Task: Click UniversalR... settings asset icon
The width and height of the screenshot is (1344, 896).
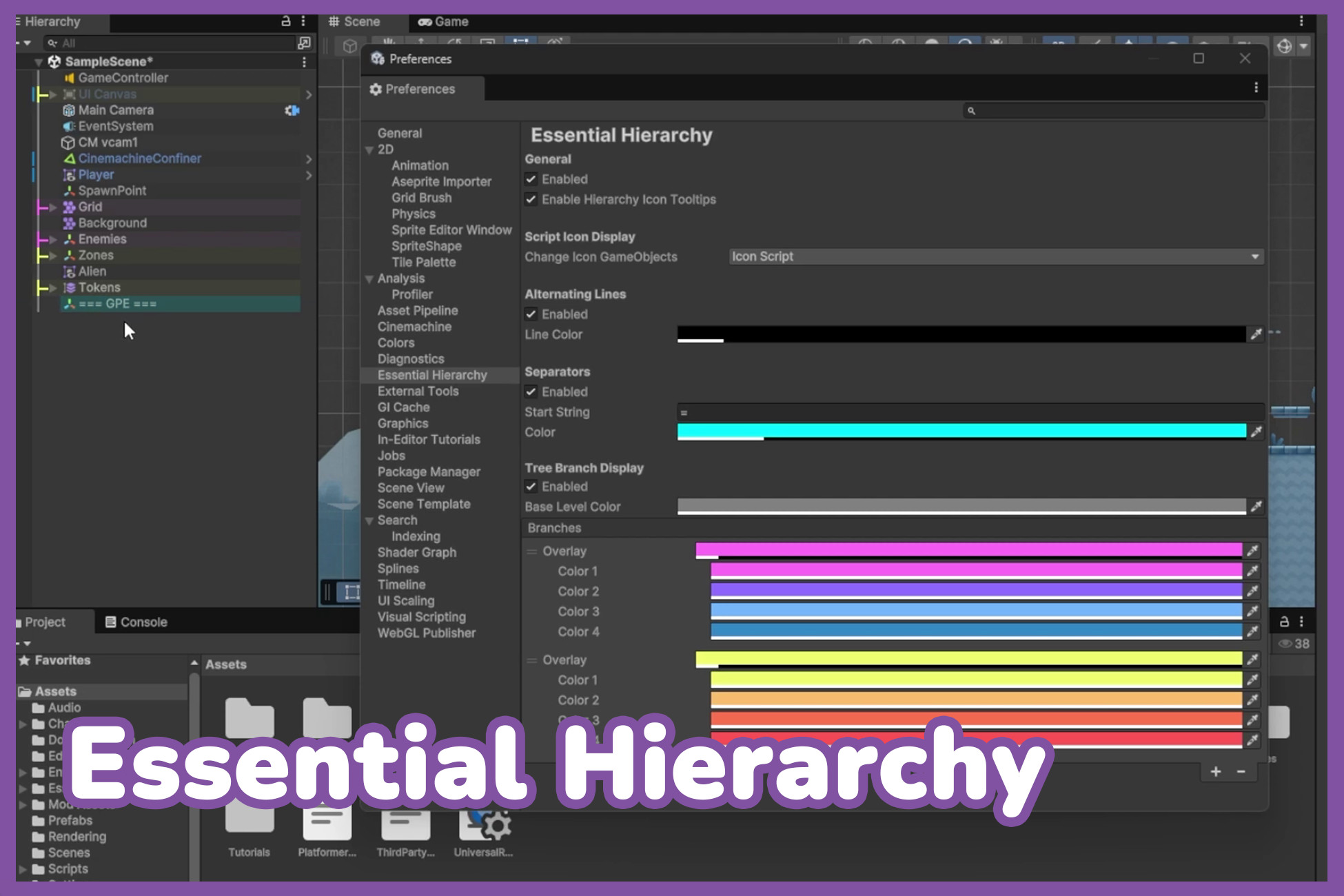Action: (x=487, y=823)
